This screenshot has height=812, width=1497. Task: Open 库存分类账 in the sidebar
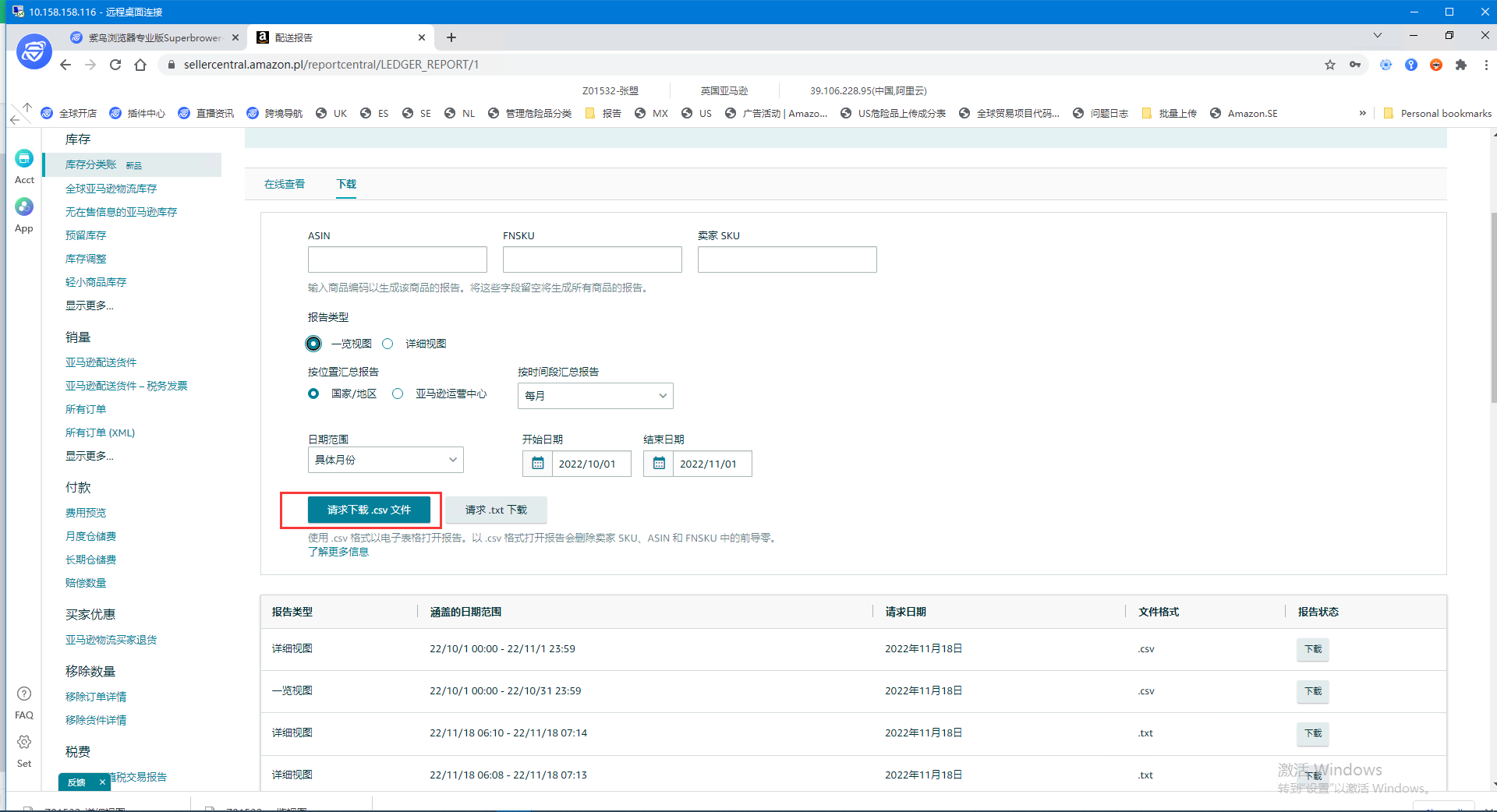(x=90, y=164)
